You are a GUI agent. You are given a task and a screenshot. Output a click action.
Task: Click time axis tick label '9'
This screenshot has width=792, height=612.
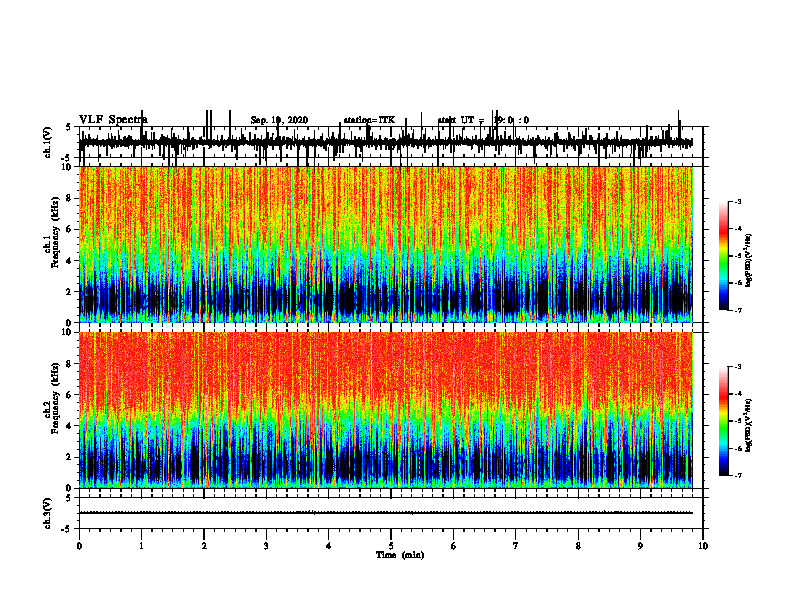(x=640, y=546)
